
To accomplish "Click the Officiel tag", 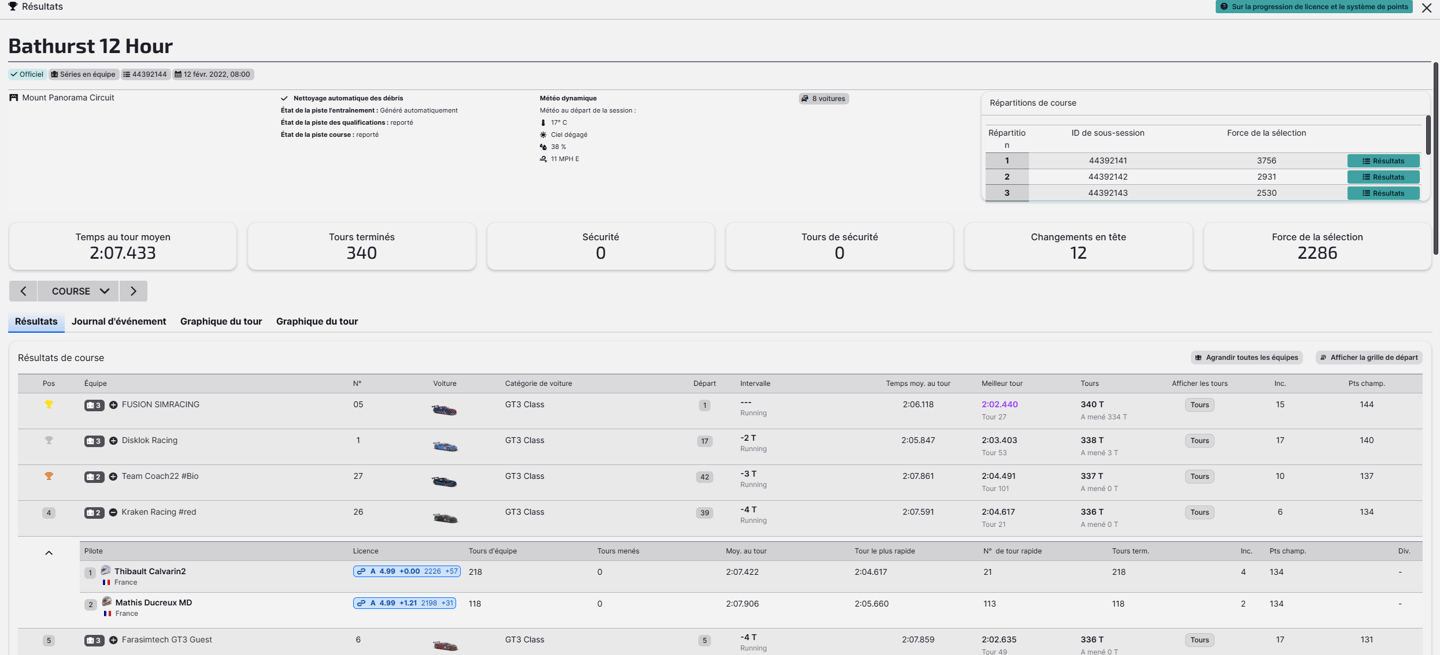I will 27,74.
